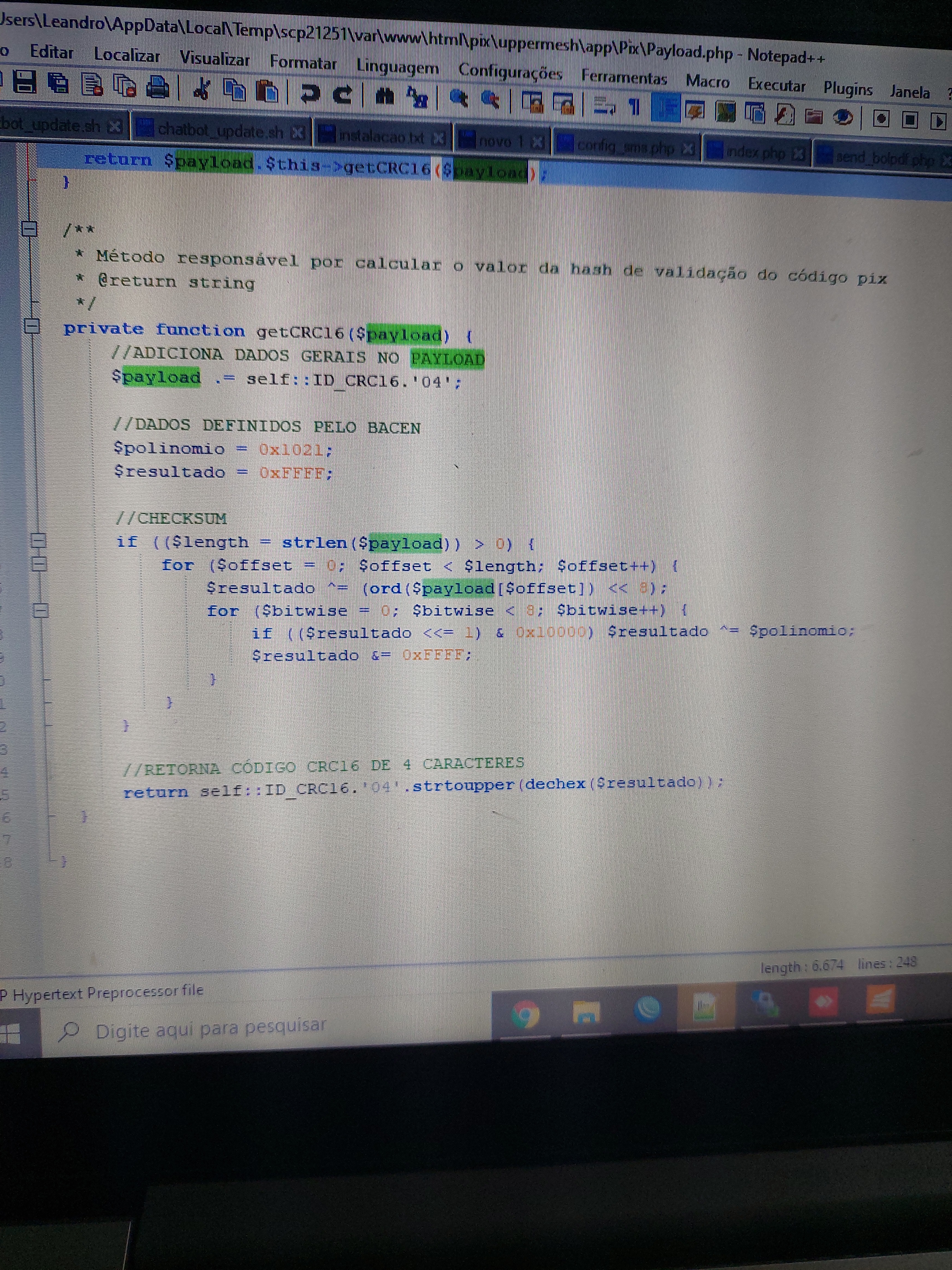Image resolution: width=952 pixels, height=1270 pixels.
Task: Click the 'lines : 248' status text
Action: click(x=887, y=963)
